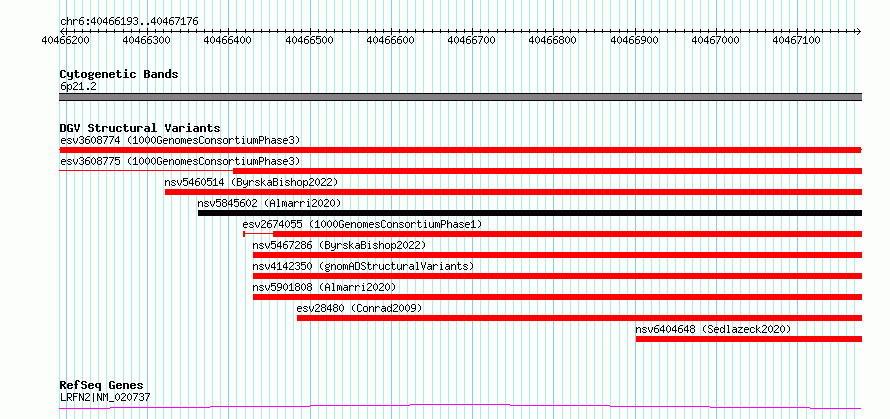Open the esv28480 Conrad2009 label
The width and height of the screenshot is (890, 419).
pyautogui.click(x=359, y=308)
